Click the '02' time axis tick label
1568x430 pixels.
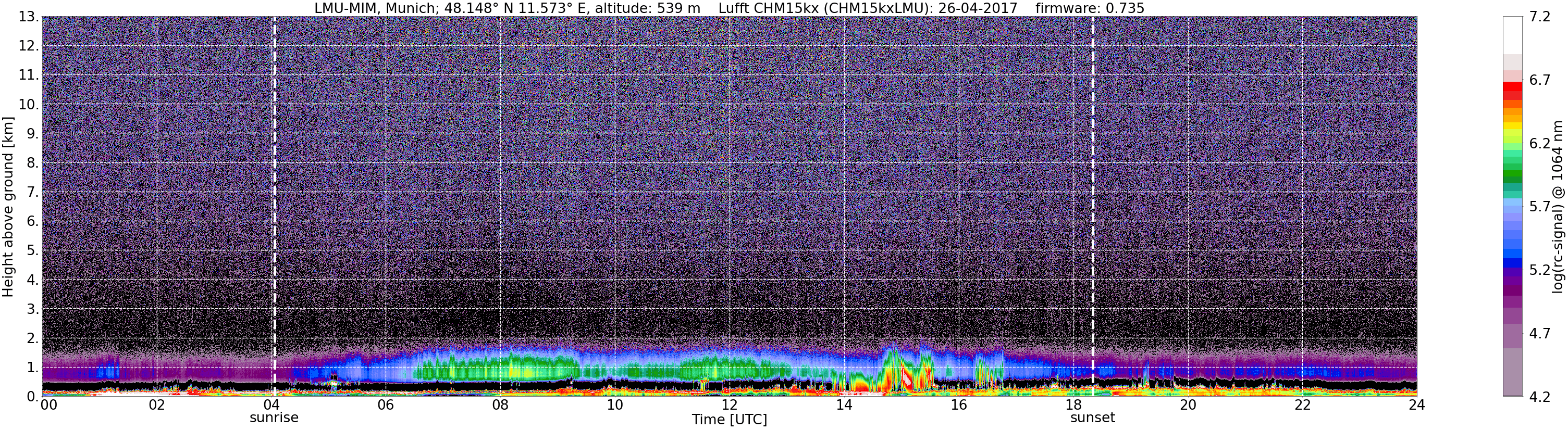(x=156, y=405)
